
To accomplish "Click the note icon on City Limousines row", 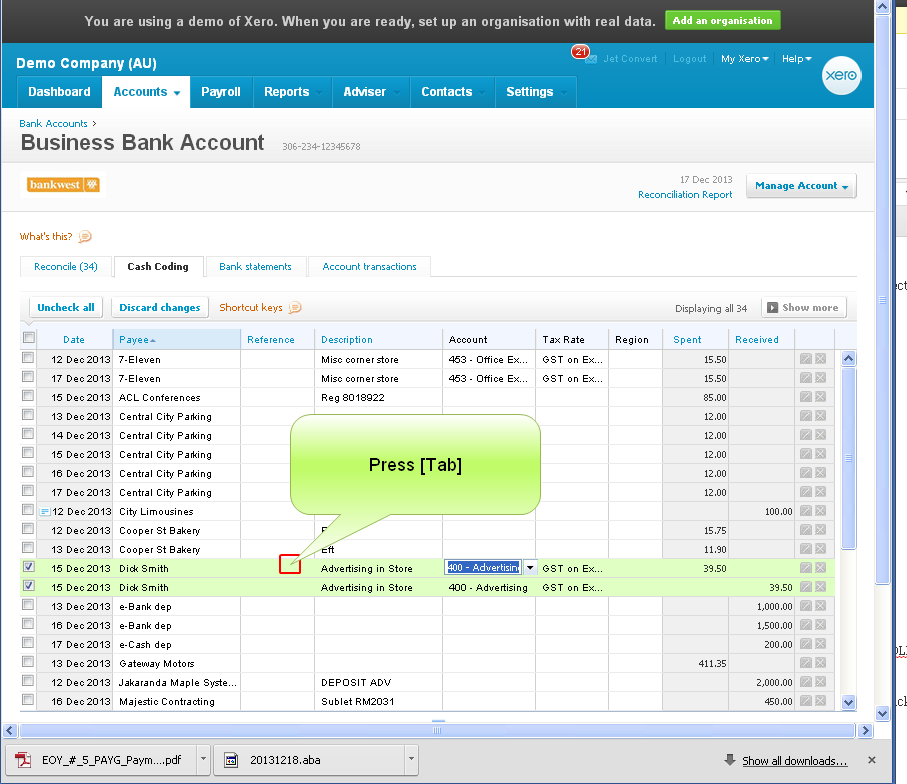I will coord(44,512).
